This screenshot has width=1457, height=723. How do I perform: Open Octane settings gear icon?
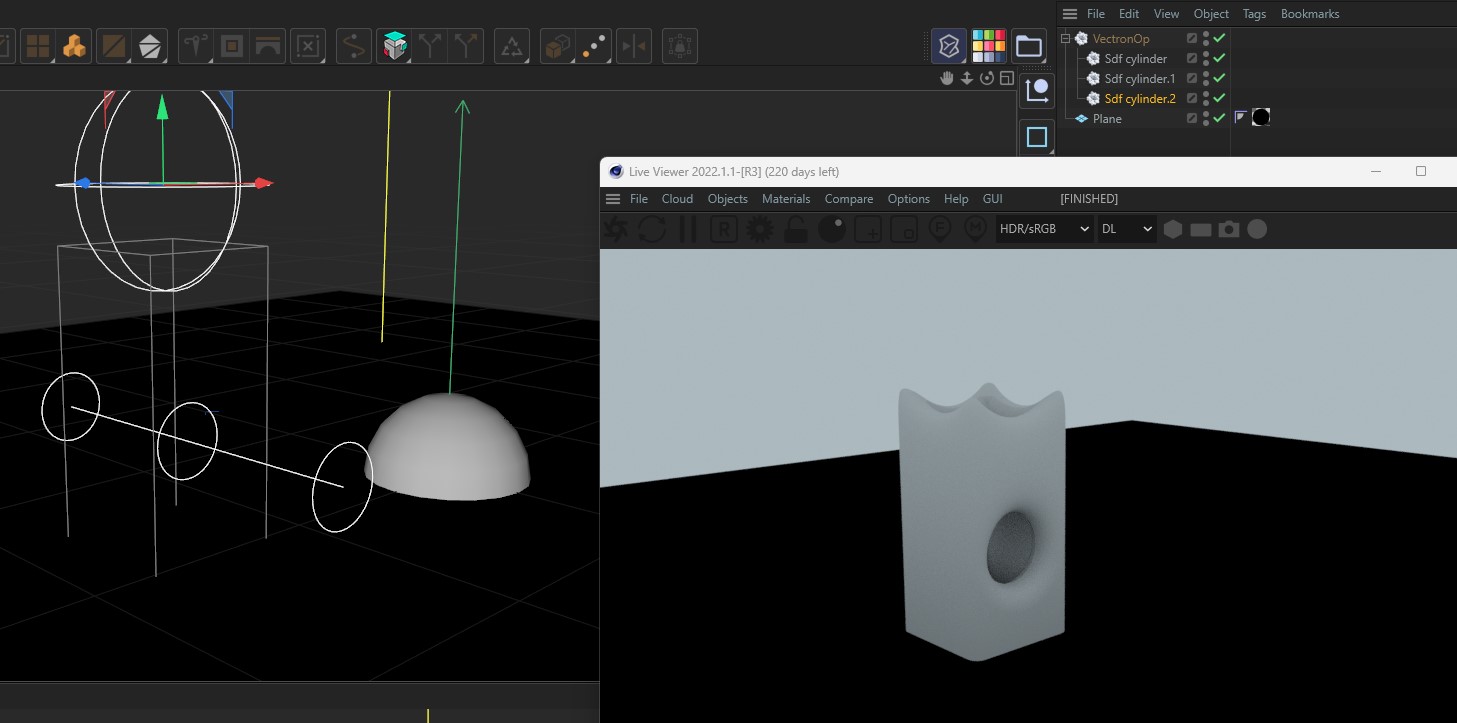pyautogui.click(x=760, y=229)
